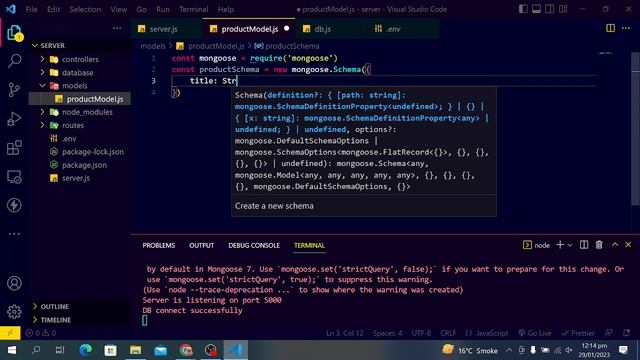Open Run and Debug view

click(14, 119)
